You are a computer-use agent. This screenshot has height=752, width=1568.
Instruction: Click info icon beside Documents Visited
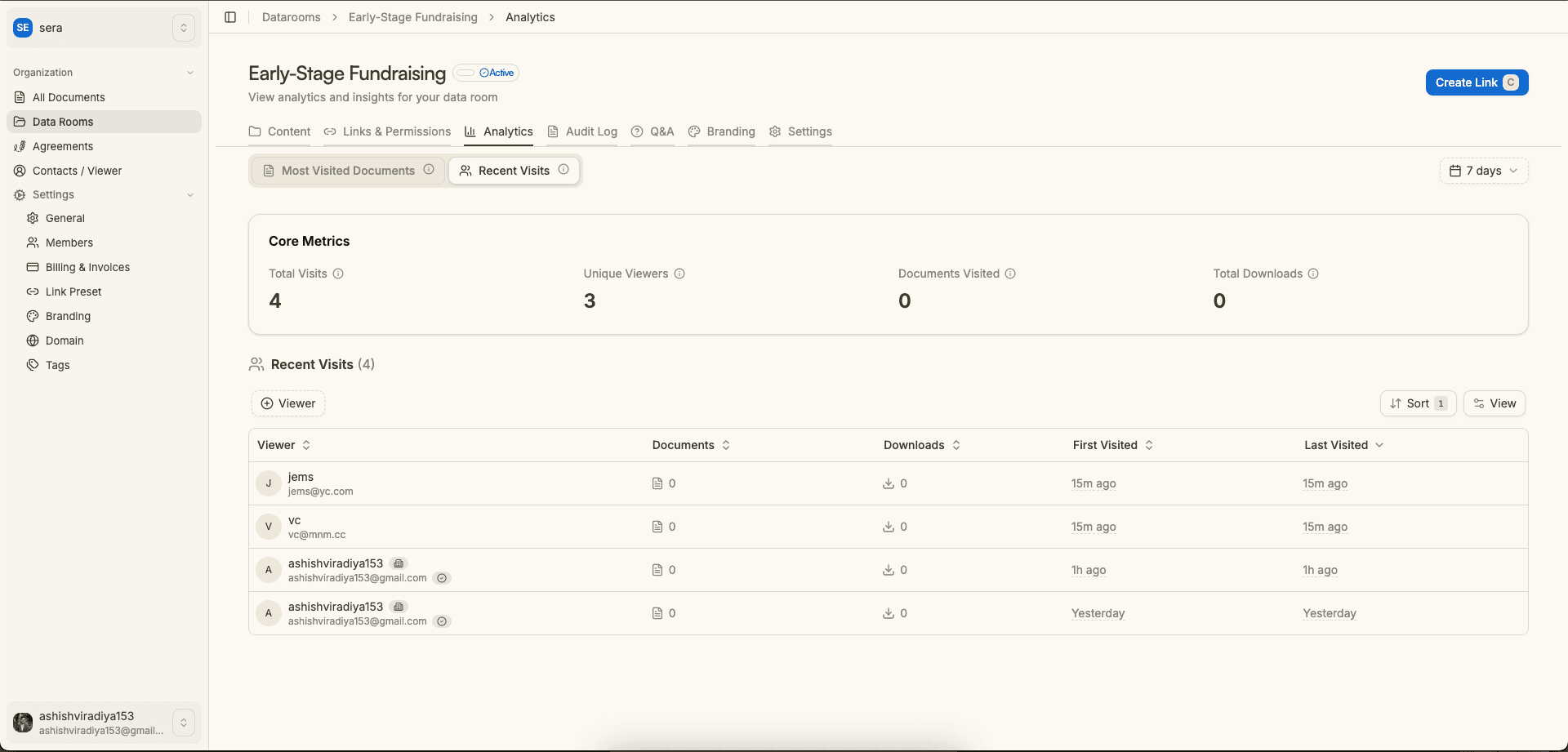1010,274
